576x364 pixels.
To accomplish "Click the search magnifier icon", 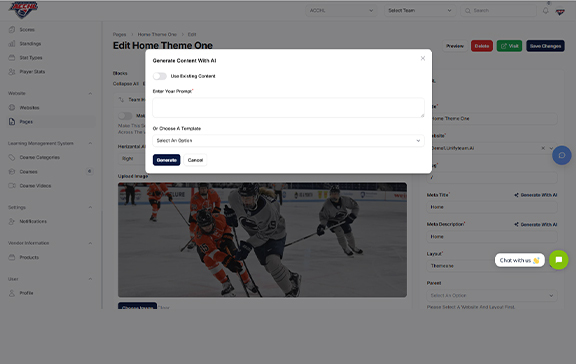I will (x=468, y=11).
